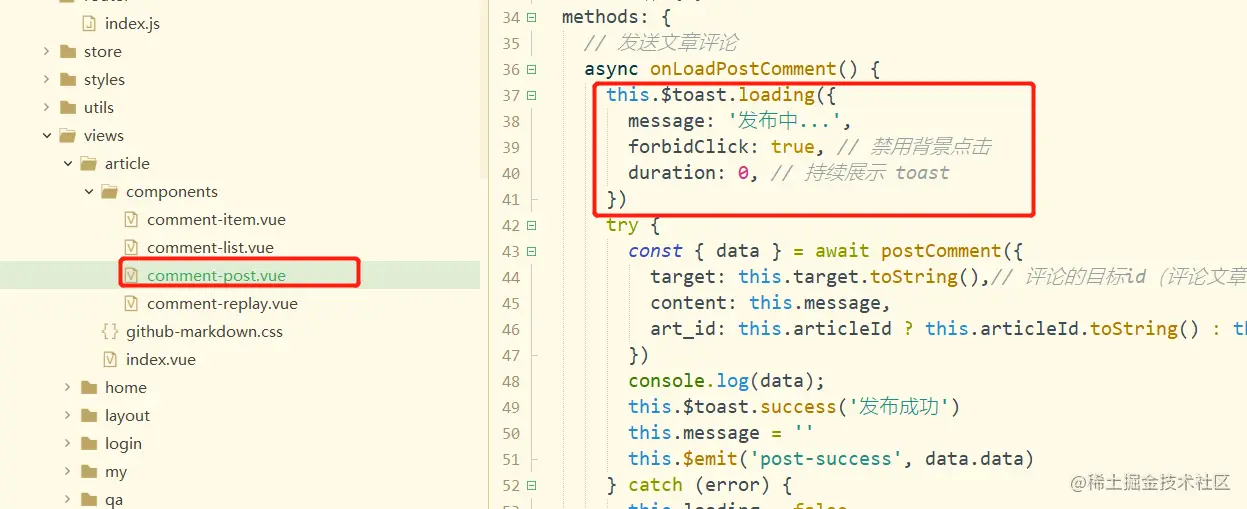Screen dimensions: 1247x509
Task: Click the utils folder icon
Action: 68,108
